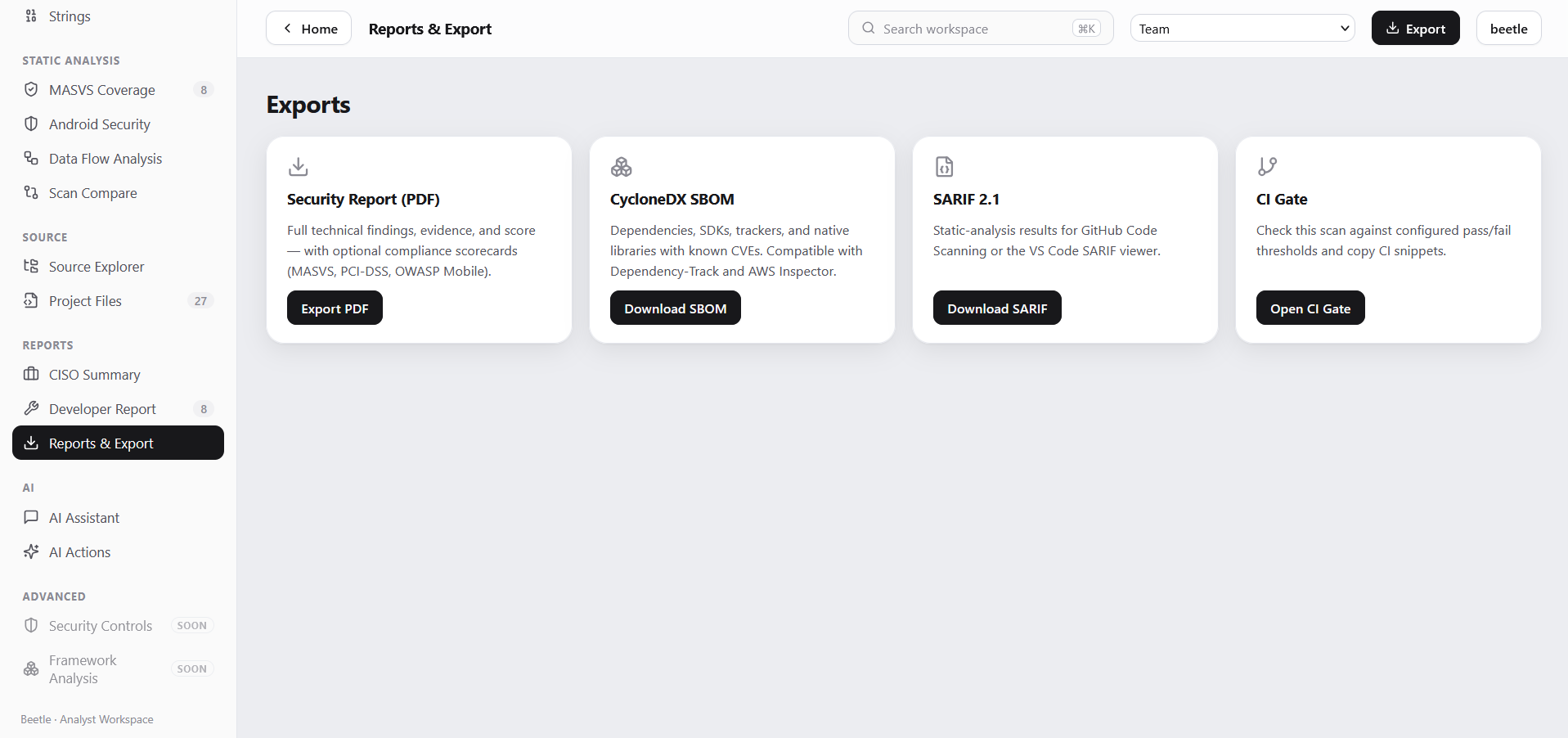This screenshot has height=738, width=1568.
Task: Click the Strings icon in sidebar
Action: pos(31,16)
